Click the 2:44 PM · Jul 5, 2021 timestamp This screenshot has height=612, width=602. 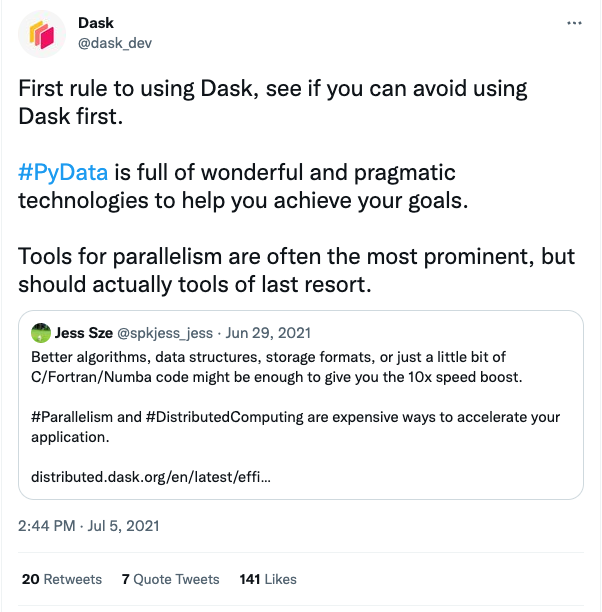point(89,526)
